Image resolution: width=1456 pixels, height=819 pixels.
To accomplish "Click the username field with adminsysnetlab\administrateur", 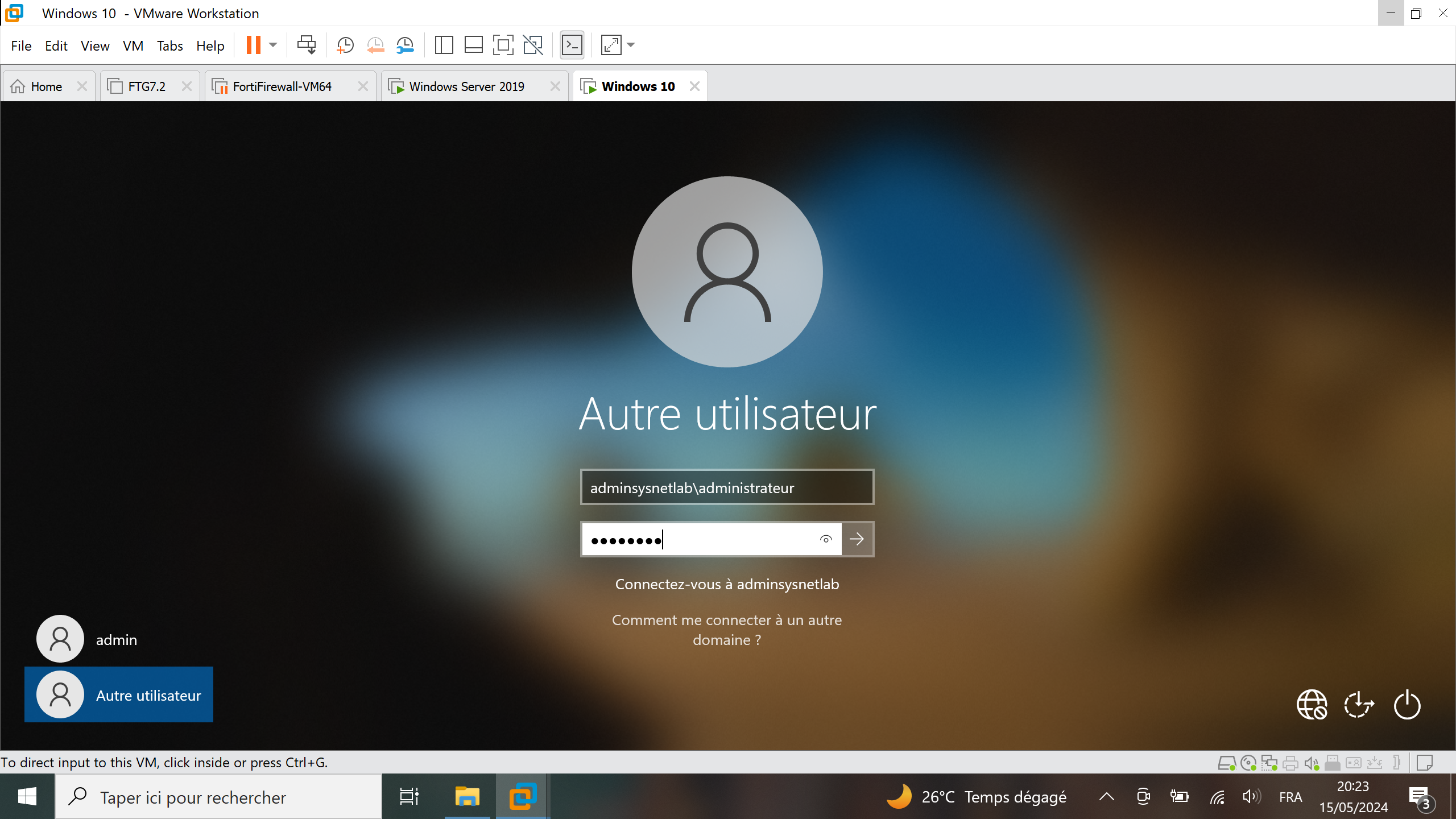I will coord(727,487).
